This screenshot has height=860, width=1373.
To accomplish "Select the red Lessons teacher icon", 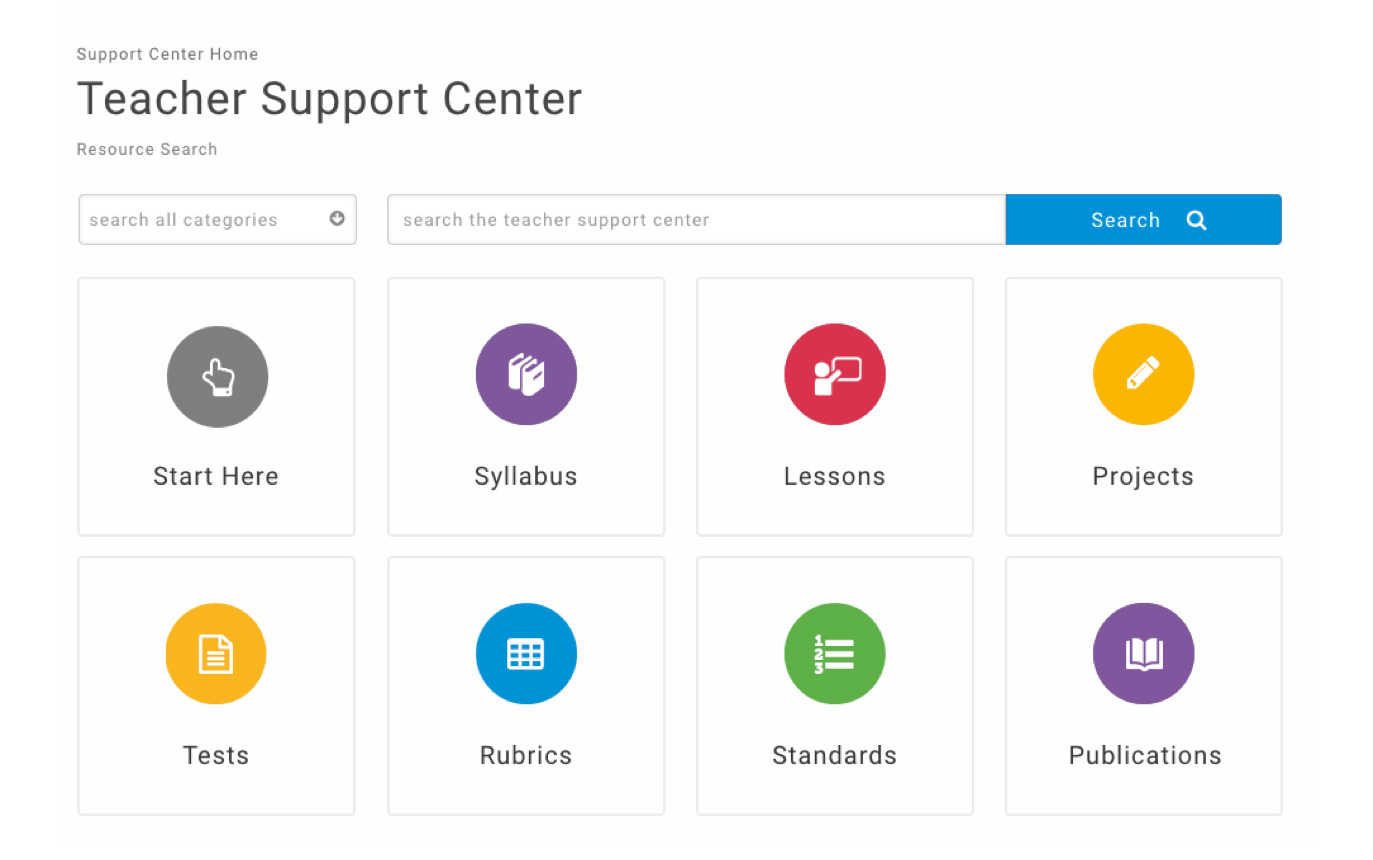I will tap(835, 374).
